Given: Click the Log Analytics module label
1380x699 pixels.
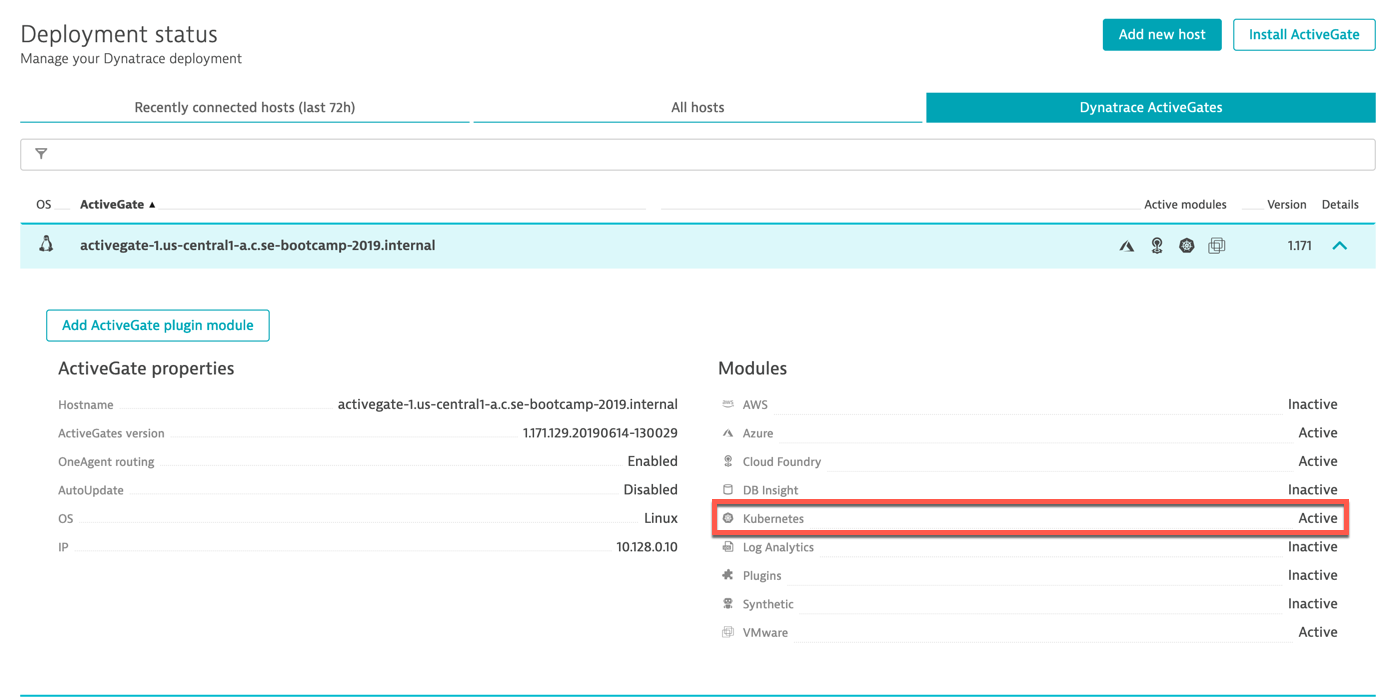Looking at the screenshot, I should (x=778, y=548).
